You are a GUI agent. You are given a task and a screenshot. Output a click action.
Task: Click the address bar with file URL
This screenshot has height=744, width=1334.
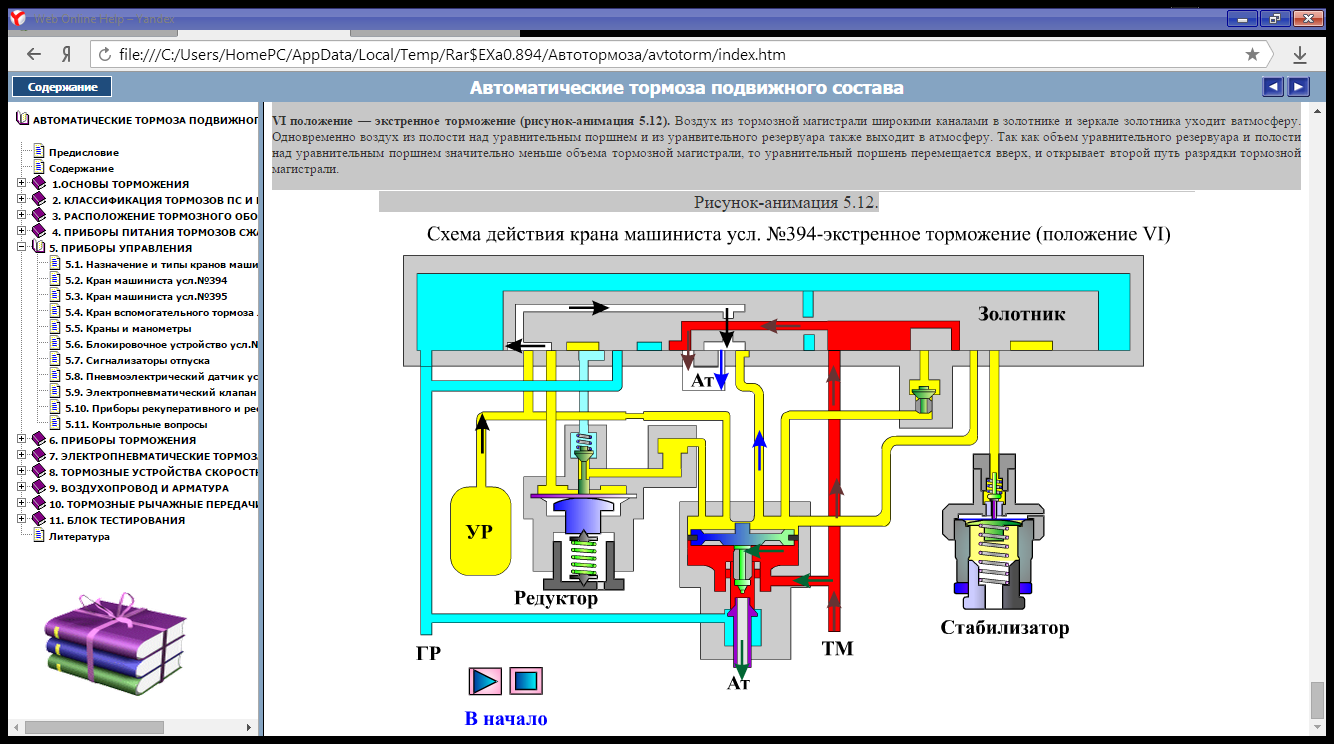click(680, 54)
